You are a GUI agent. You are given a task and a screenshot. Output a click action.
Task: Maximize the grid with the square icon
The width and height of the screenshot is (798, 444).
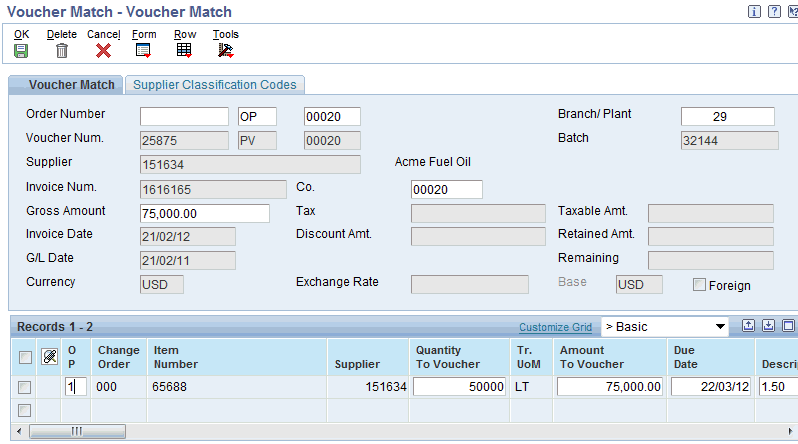point(789,326)
